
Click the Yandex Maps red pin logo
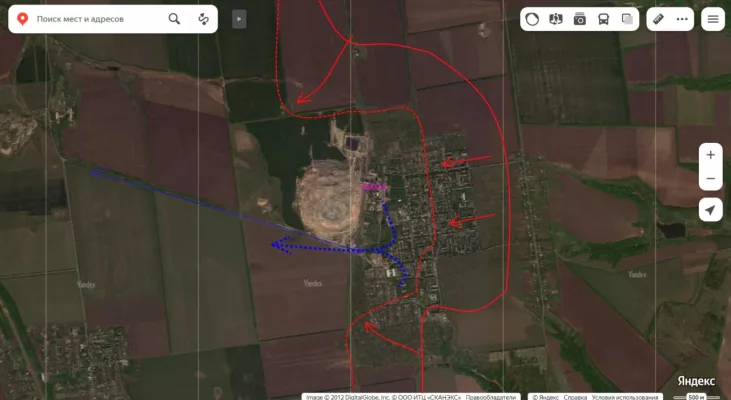coord(22,19)
